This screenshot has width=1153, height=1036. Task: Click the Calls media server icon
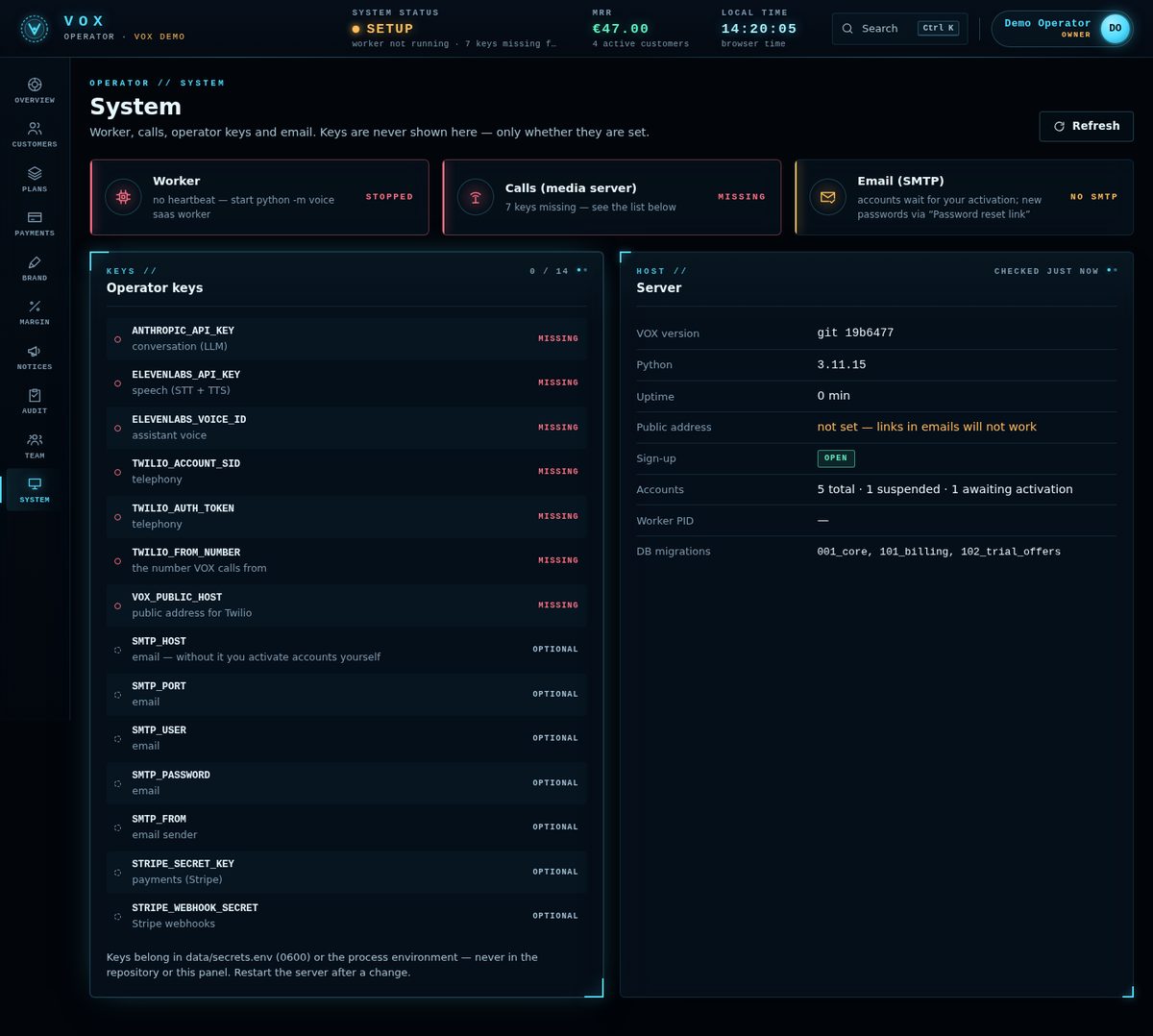pyautogui.click(x=476, y=197)
